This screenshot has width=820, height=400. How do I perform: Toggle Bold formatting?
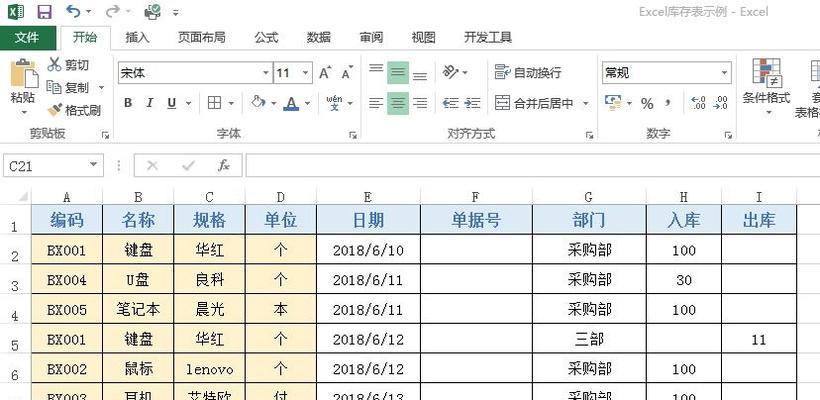pyautogui.click(x=128, y=103)
